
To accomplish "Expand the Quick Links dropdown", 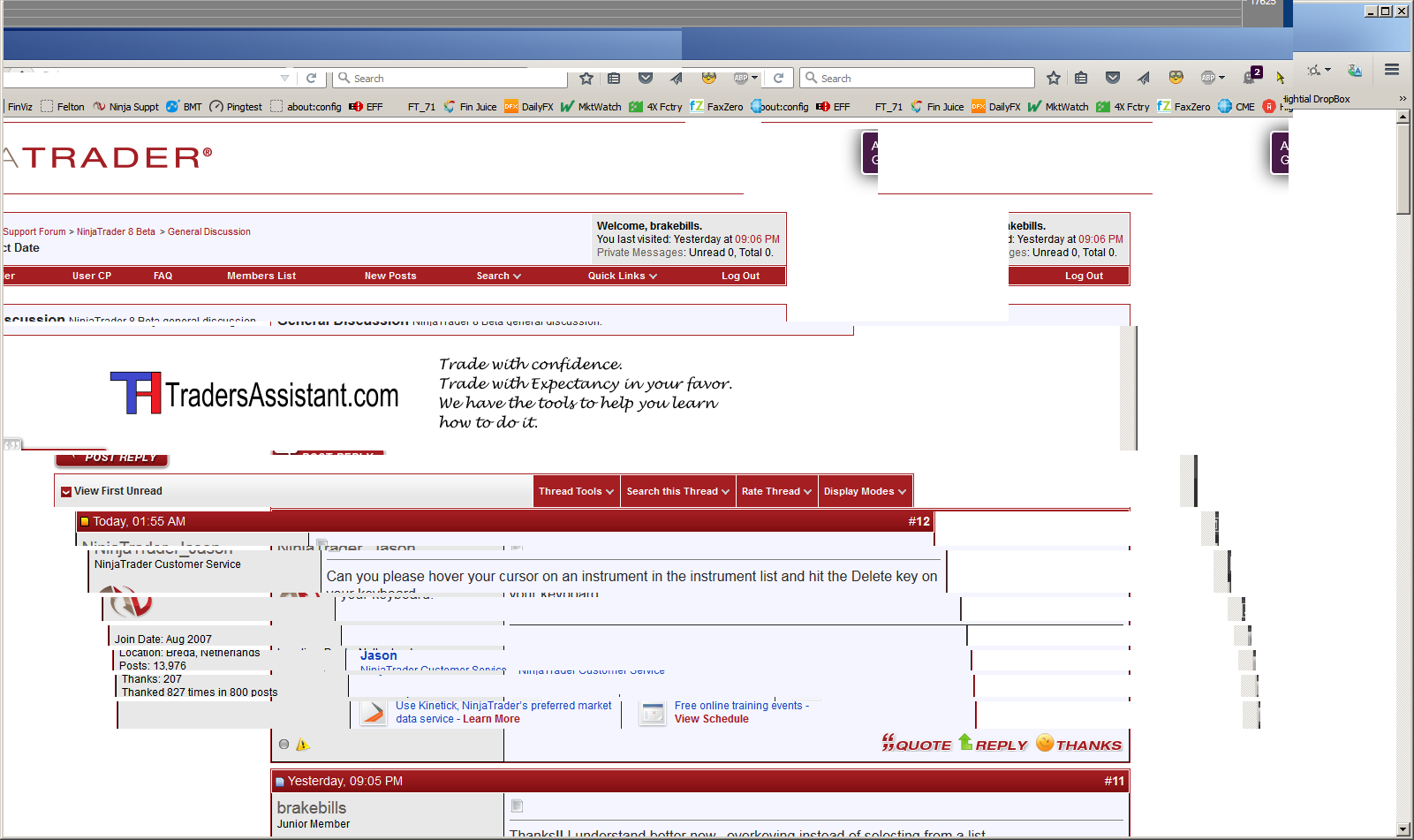I will [x=623, y=276].
